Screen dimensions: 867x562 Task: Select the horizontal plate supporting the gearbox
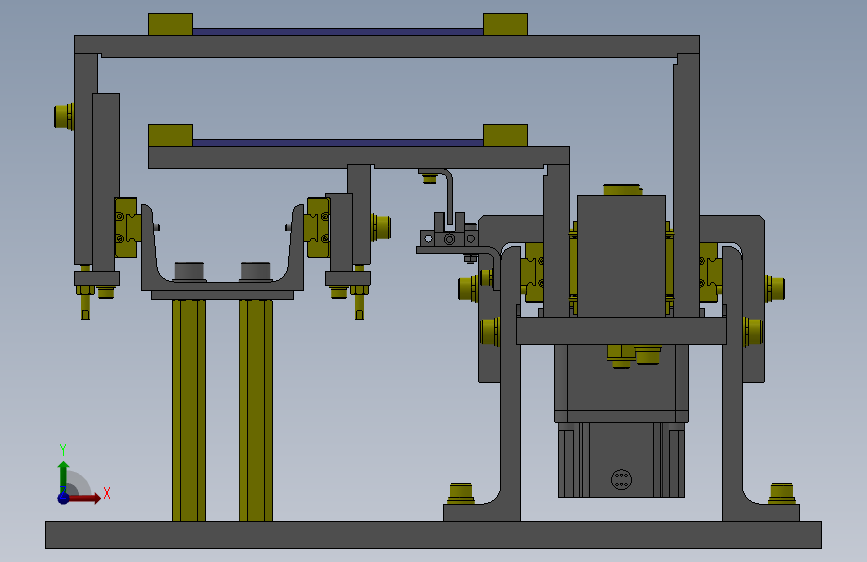(x=621, y=331)
